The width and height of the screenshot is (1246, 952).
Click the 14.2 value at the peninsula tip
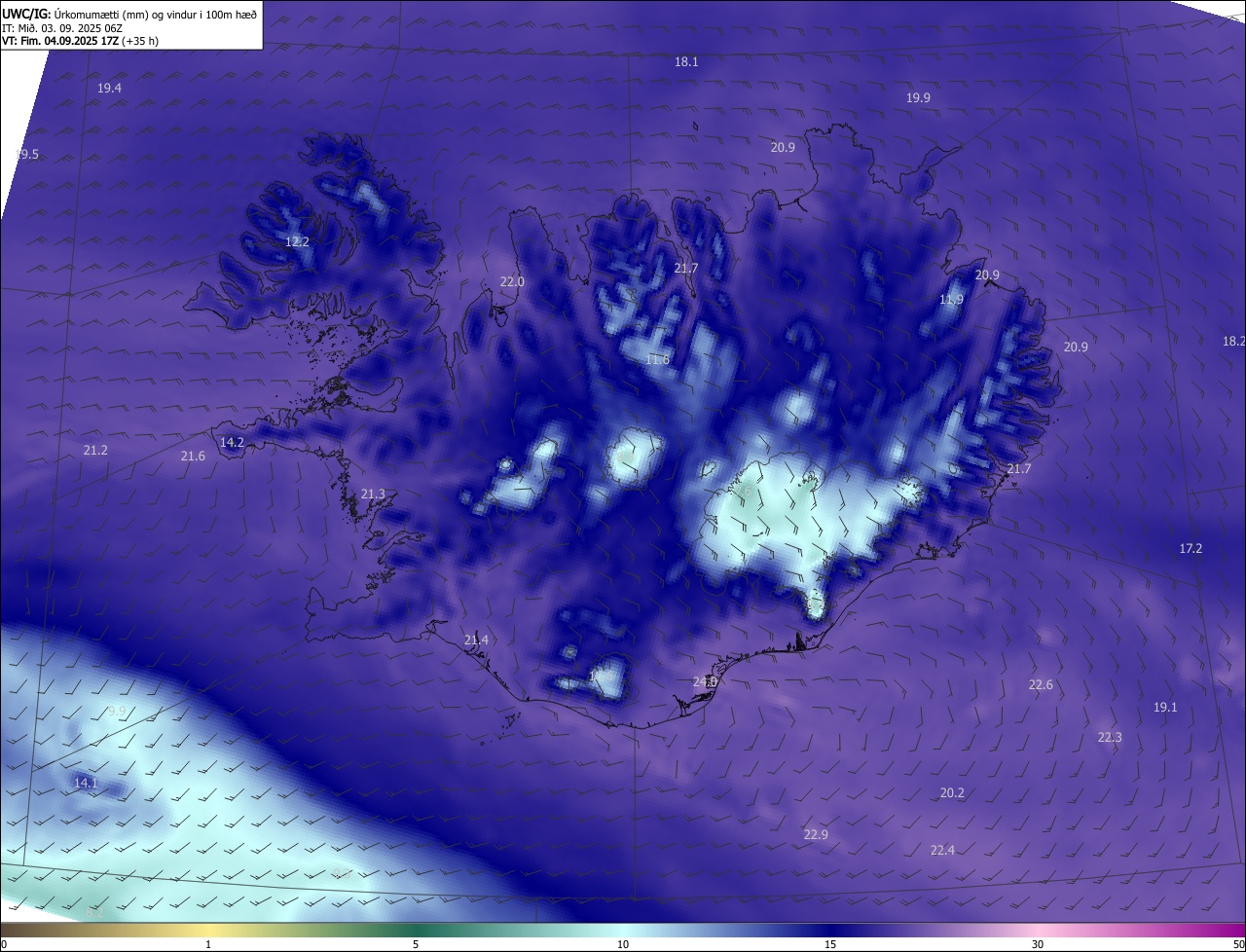pyautogui.click(x=232, y=442)
